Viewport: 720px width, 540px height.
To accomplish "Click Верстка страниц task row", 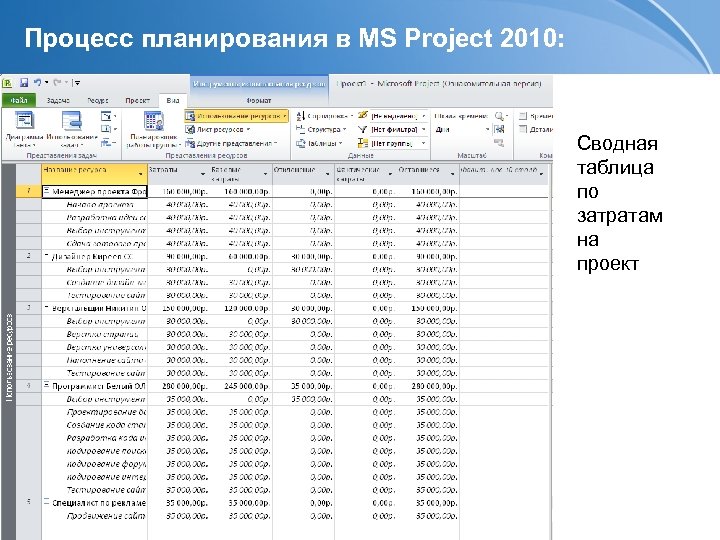I will (102, 334).
